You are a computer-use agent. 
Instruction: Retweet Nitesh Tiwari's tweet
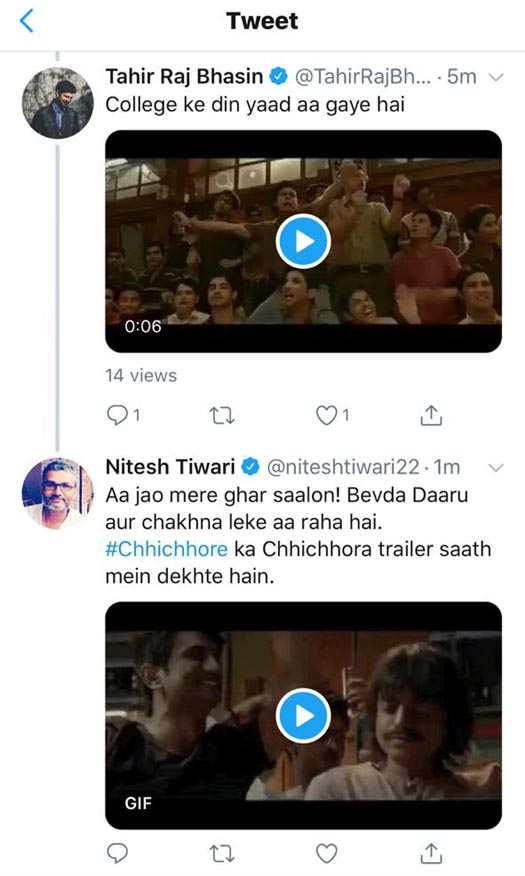click(222, 853)
